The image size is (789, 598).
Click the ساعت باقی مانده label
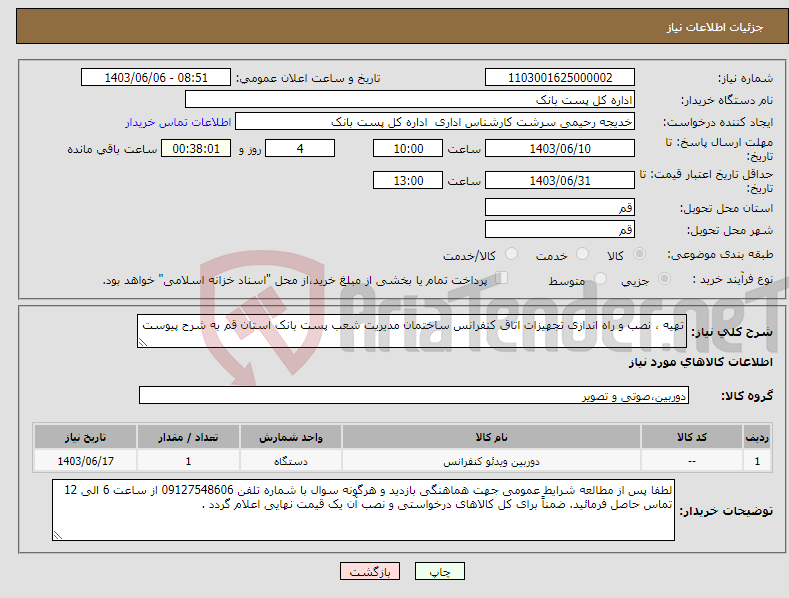pos(112,150)
